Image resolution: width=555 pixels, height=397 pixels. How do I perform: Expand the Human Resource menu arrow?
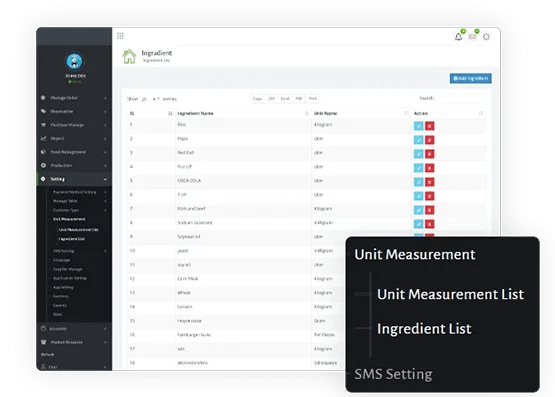(105, 342)
